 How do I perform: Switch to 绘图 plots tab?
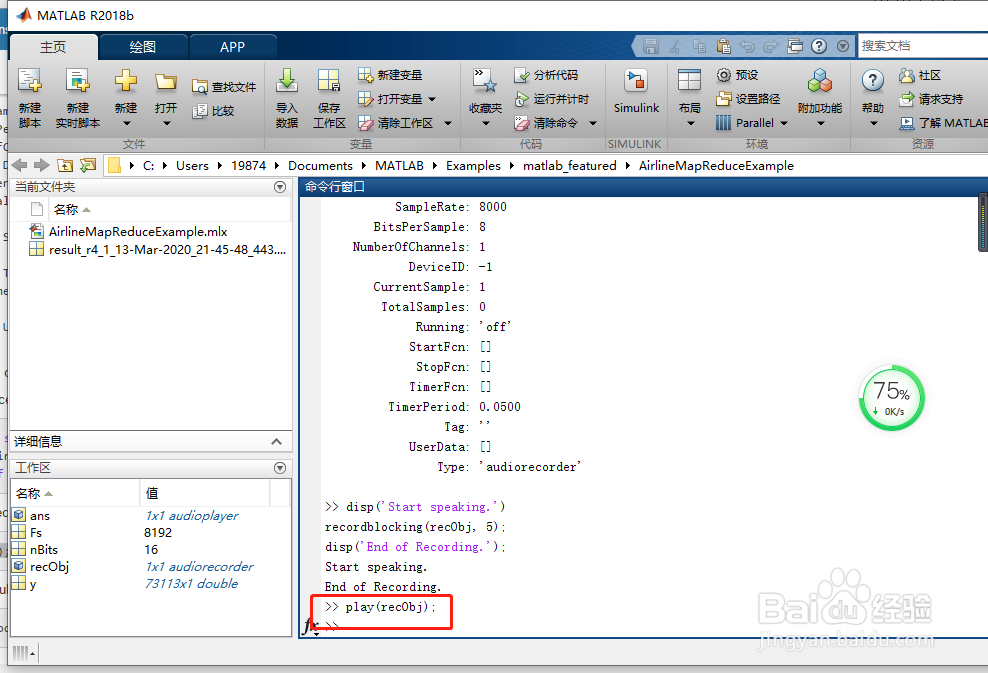143,47
